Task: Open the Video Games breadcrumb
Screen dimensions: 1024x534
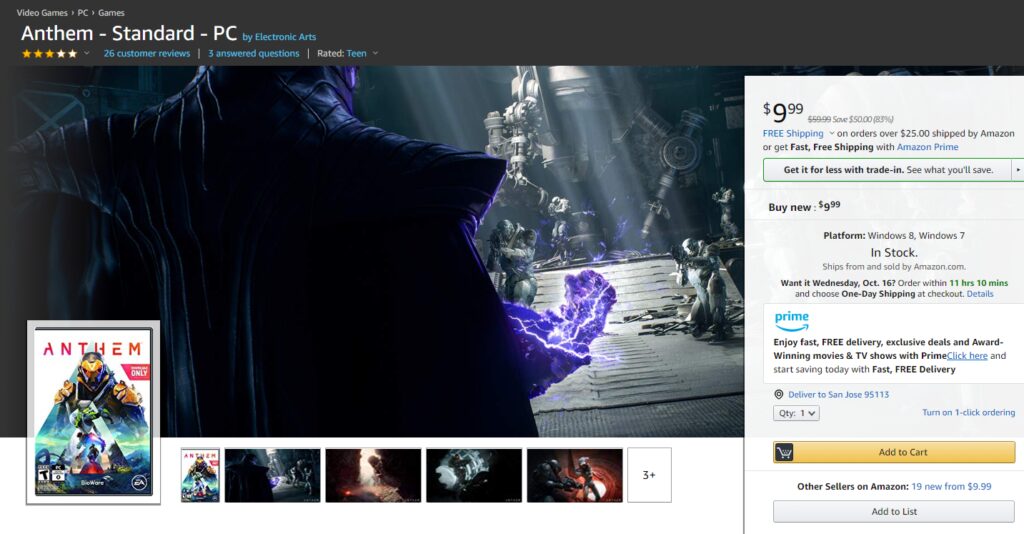Action: tap(42, 12)
